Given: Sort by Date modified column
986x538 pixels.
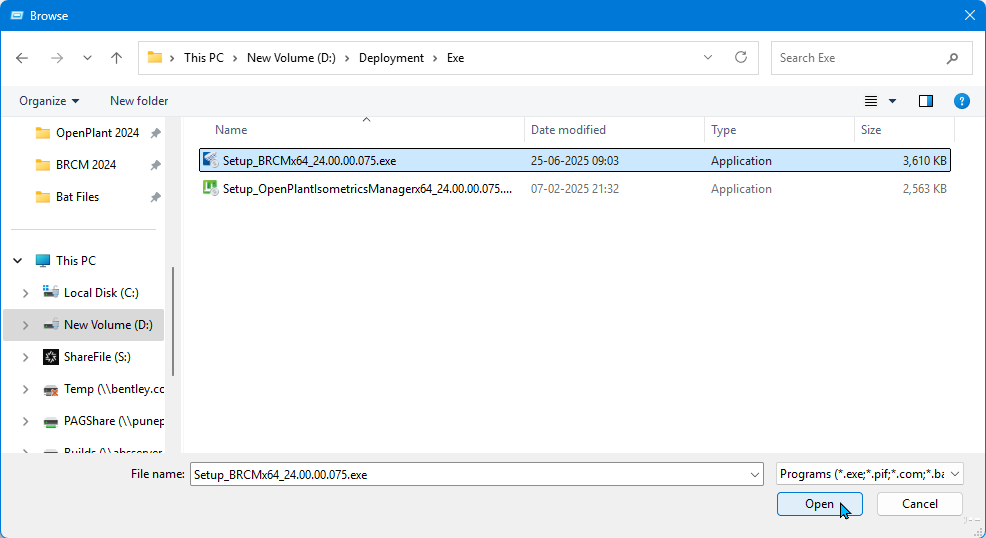Looking at the screenshot, I should (568, 129).
